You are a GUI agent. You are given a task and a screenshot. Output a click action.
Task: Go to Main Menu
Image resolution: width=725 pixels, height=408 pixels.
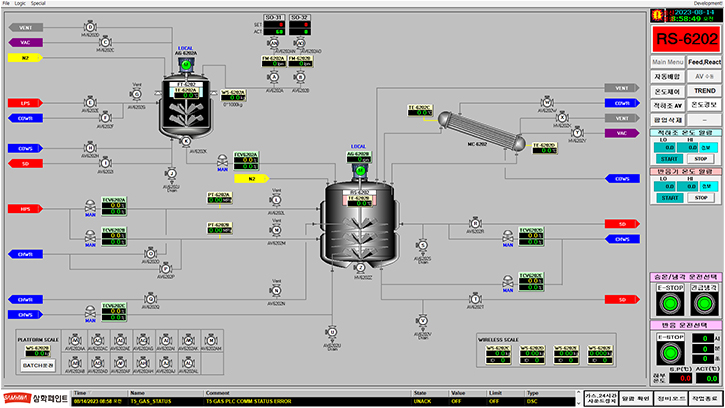[x=667, y=62]
